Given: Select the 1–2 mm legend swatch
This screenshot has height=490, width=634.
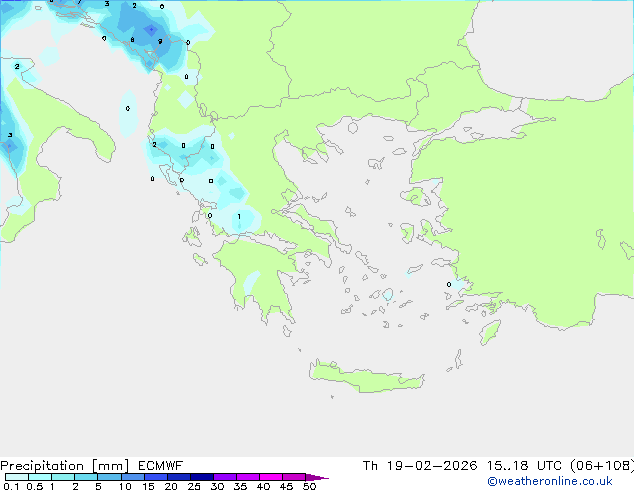Looking at the screenshot, I should pos(63,477).
